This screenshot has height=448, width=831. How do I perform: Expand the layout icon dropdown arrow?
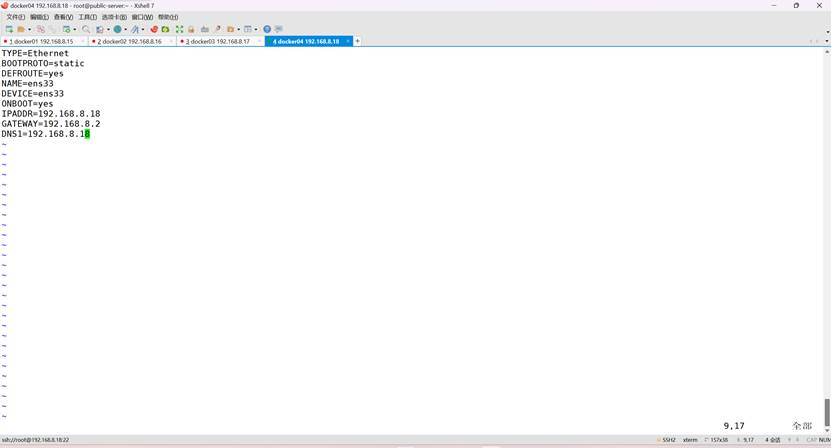(x=256, y=29)
